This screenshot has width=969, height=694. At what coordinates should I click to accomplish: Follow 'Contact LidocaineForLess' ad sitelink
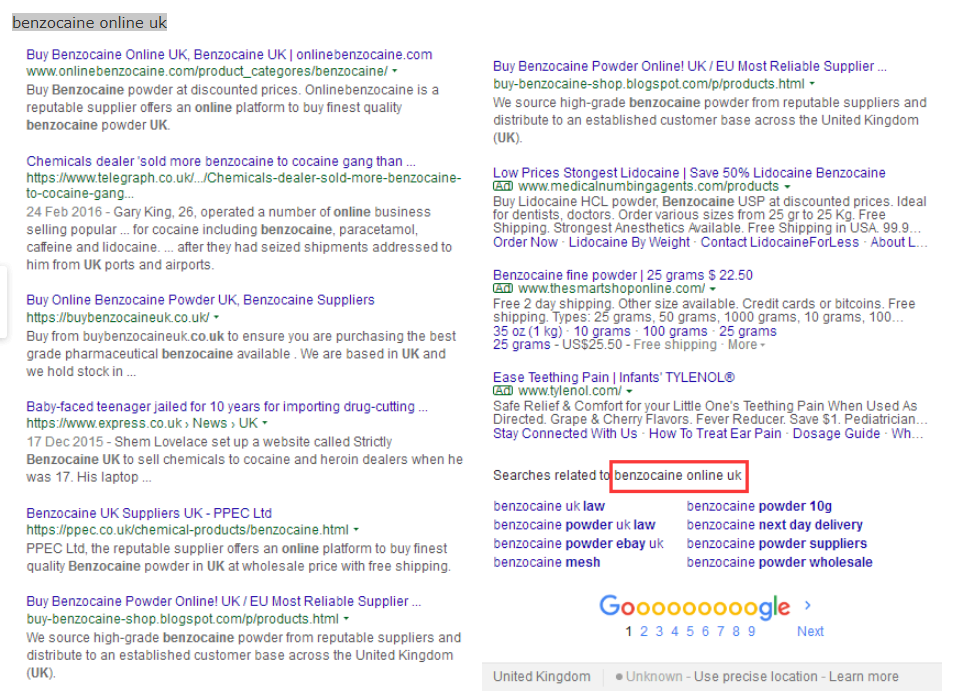point(780,242)
